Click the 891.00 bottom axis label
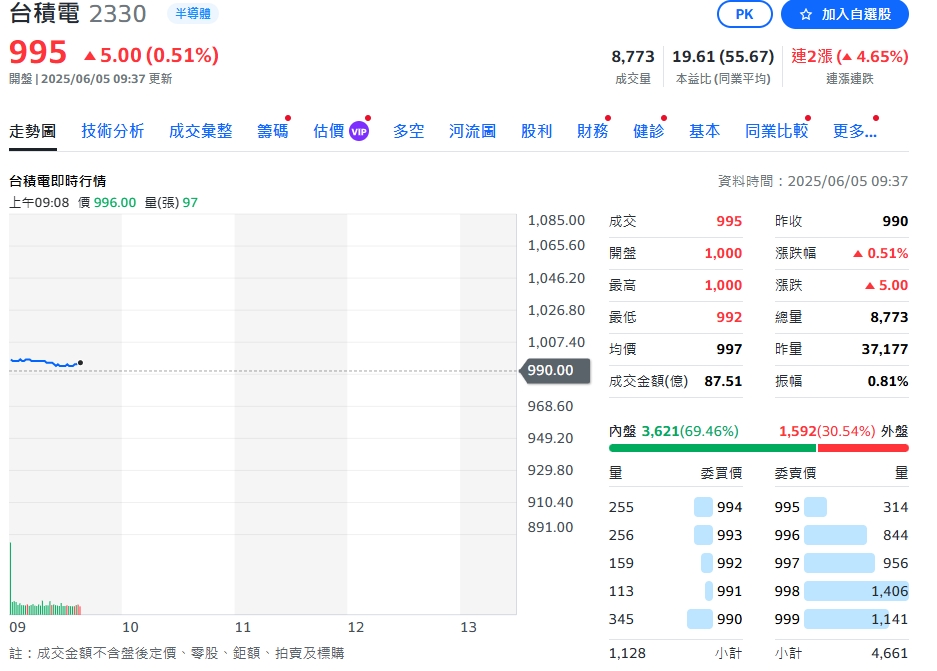 point(550,527)
